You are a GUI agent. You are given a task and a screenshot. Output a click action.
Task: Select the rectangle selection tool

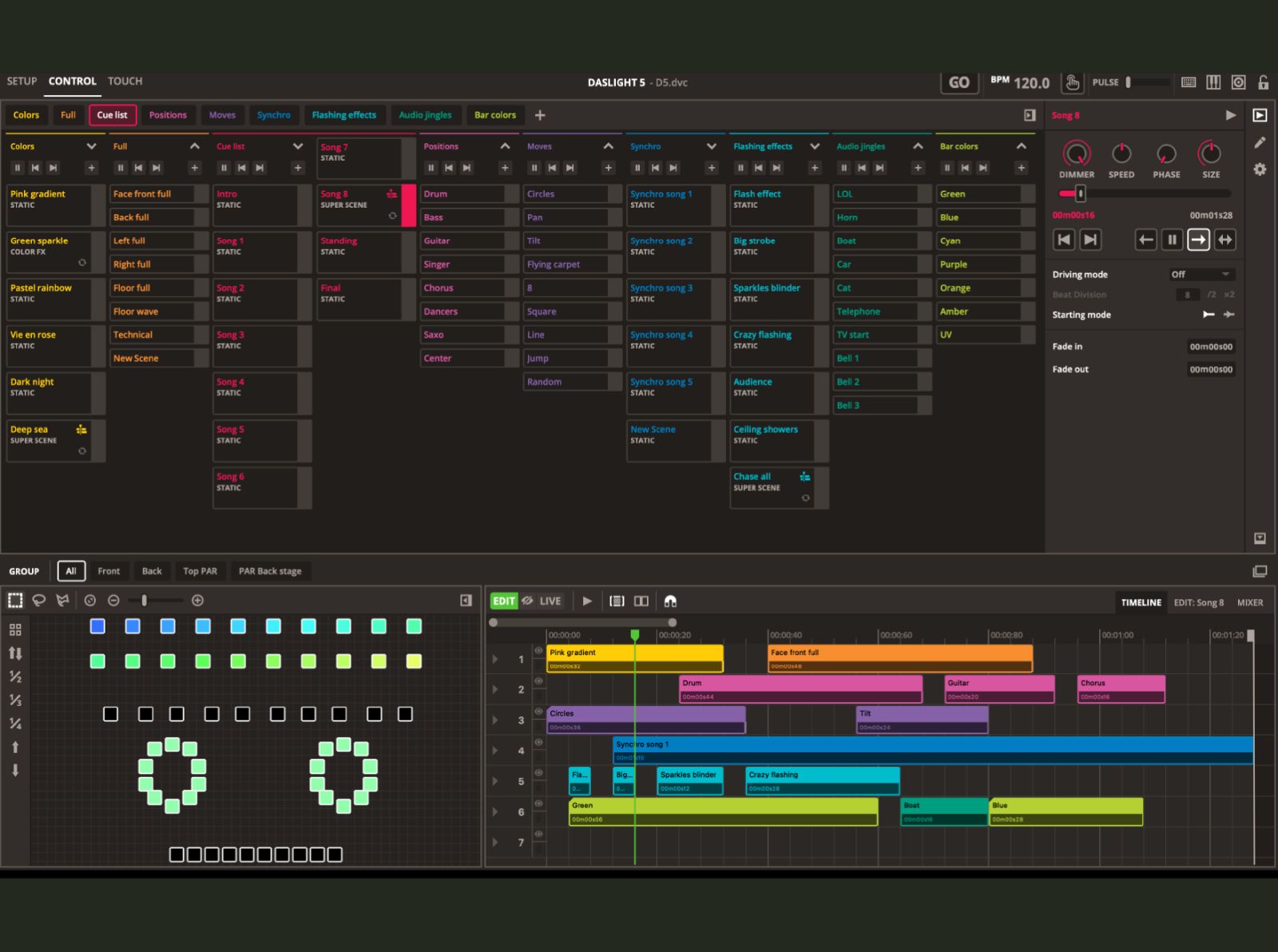click(15, 600)
